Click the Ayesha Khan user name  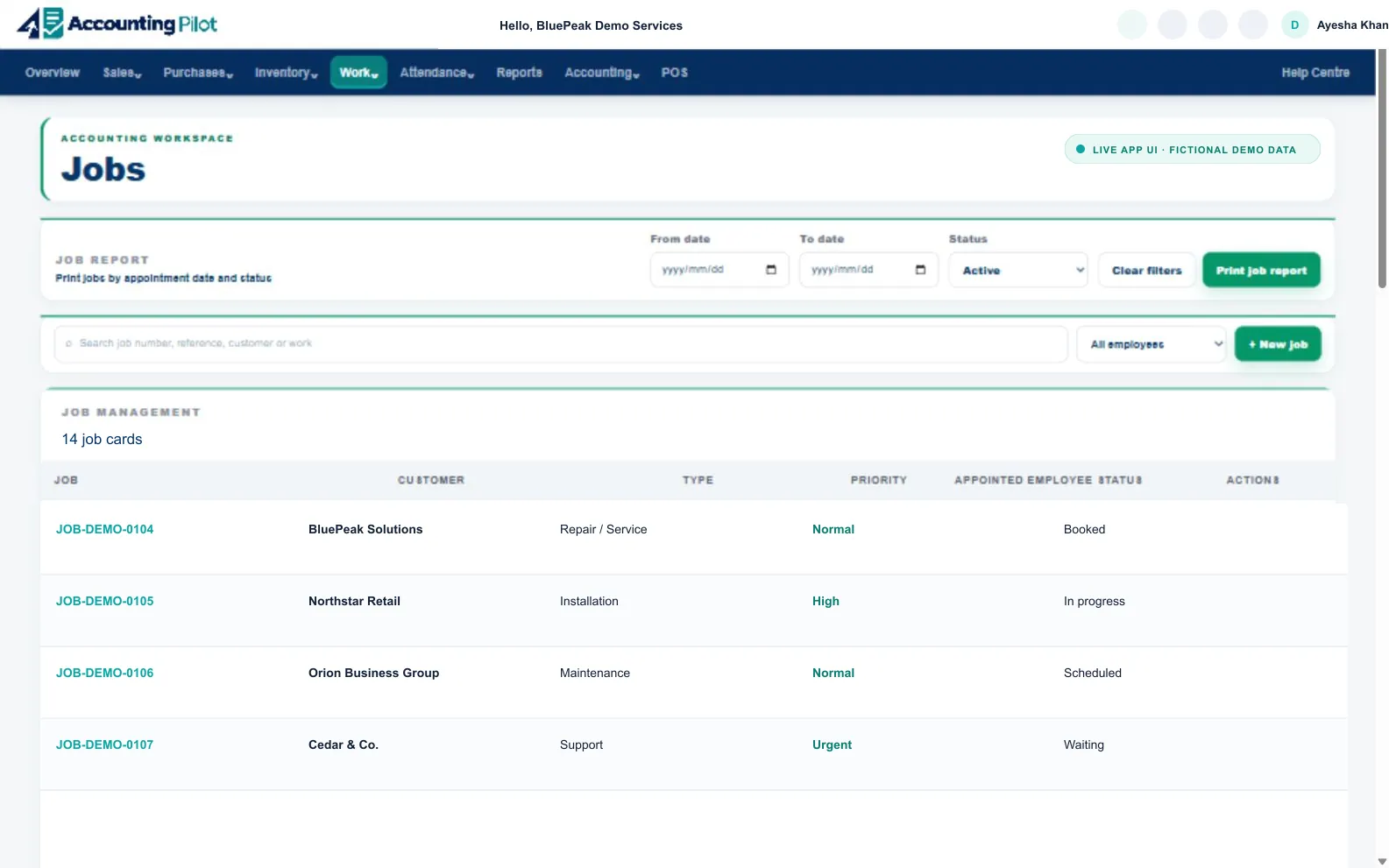[x=1352, y=25]
